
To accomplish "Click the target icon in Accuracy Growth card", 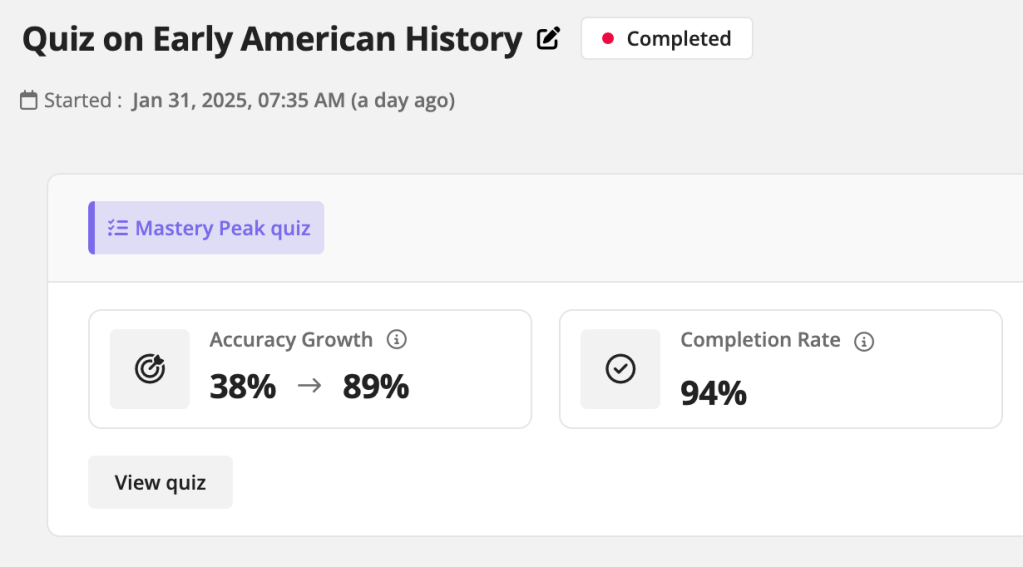I will (150, 369).
